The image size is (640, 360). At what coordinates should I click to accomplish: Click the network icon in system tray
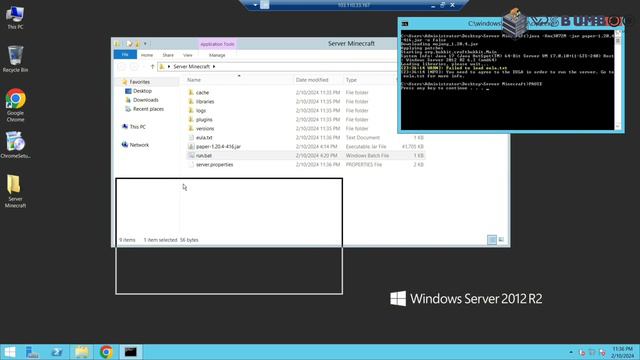[x=592, y=352]
